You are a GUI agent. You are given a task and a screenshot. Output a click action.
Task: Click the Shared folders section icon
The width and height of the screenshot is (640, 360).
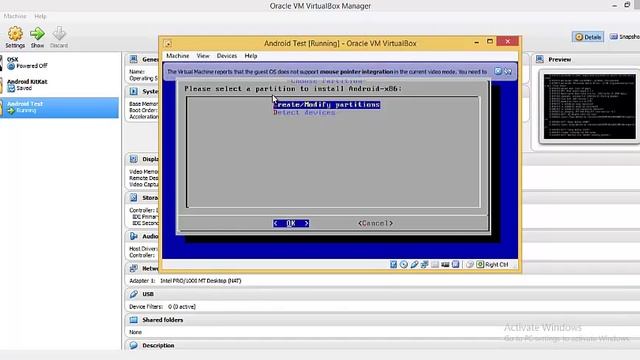point(133,320)
